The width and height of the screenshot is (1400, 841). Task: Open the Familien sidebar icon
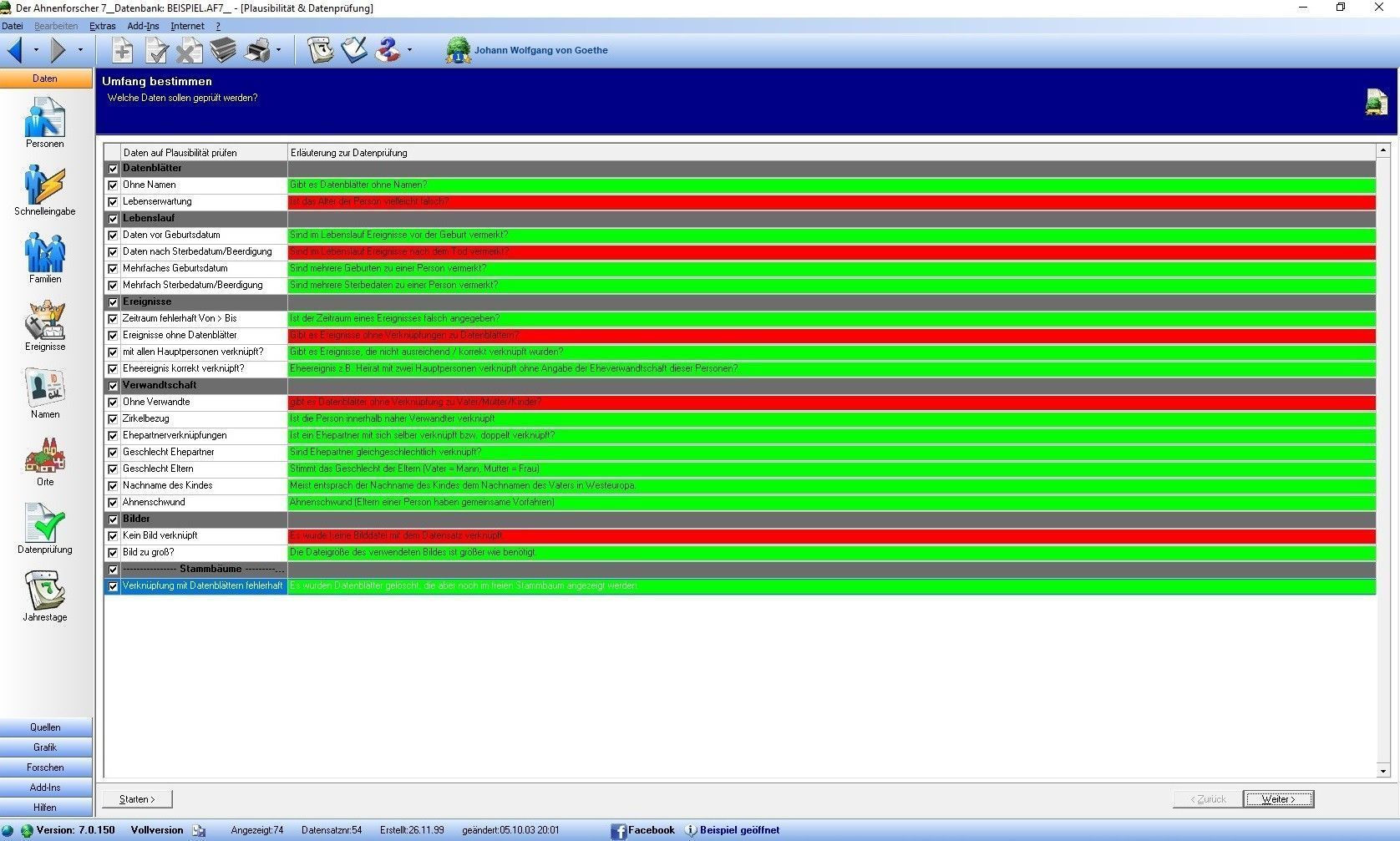(44, 252)
